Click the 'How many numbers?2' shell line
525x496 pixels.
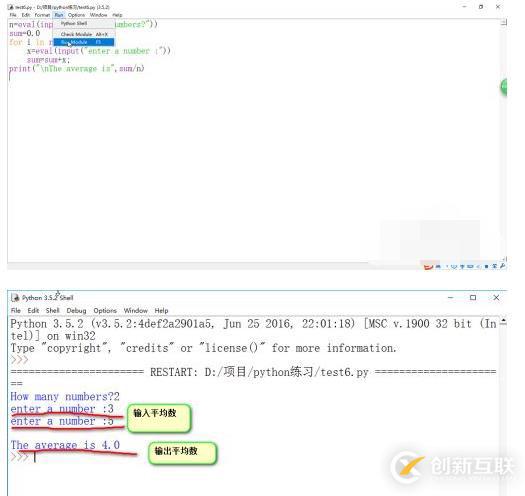[65, 397]
